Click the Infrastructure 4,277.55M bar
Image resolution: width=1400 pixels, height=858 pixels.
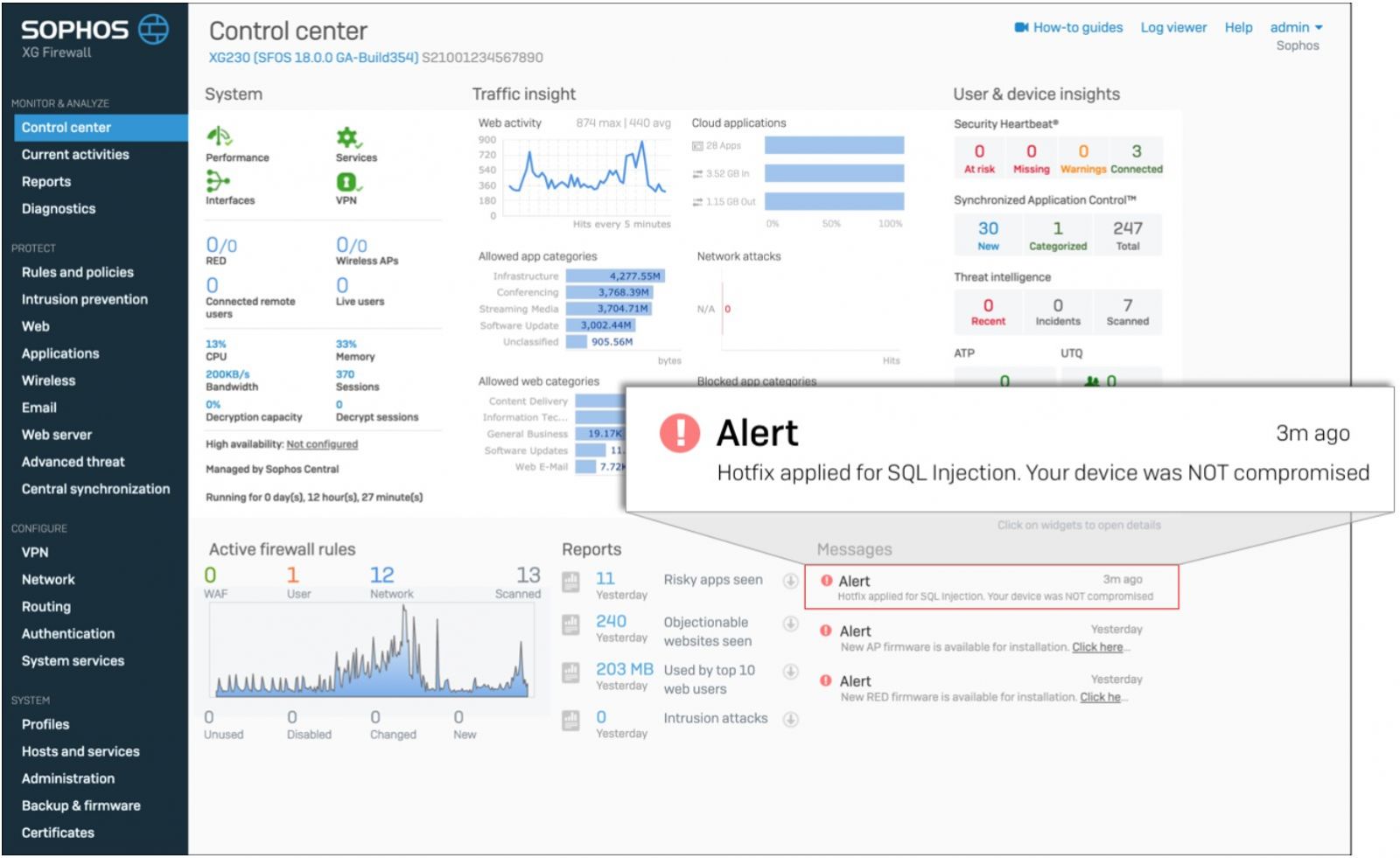point(615,276)
